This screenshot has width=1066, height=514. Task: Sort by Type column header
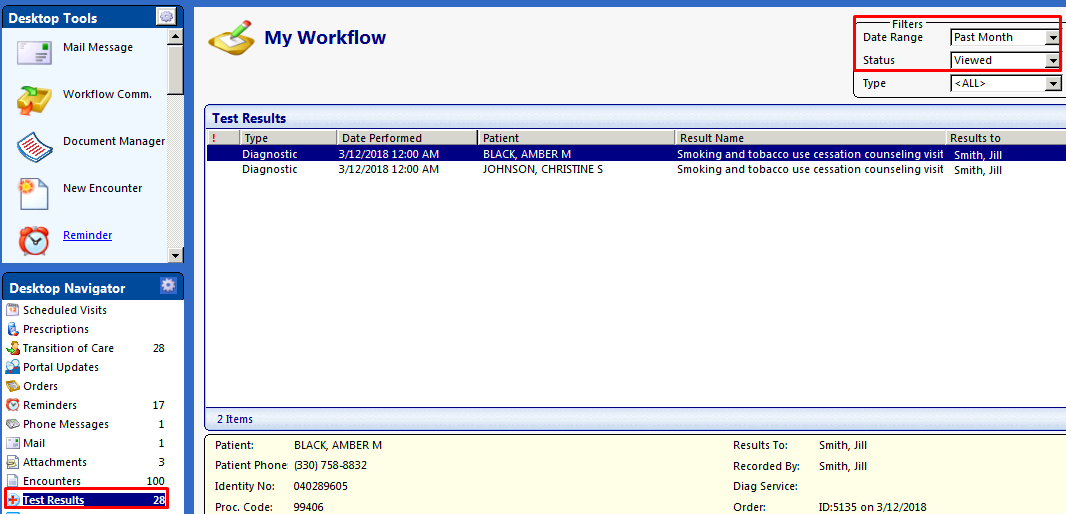tap(288, 138)
